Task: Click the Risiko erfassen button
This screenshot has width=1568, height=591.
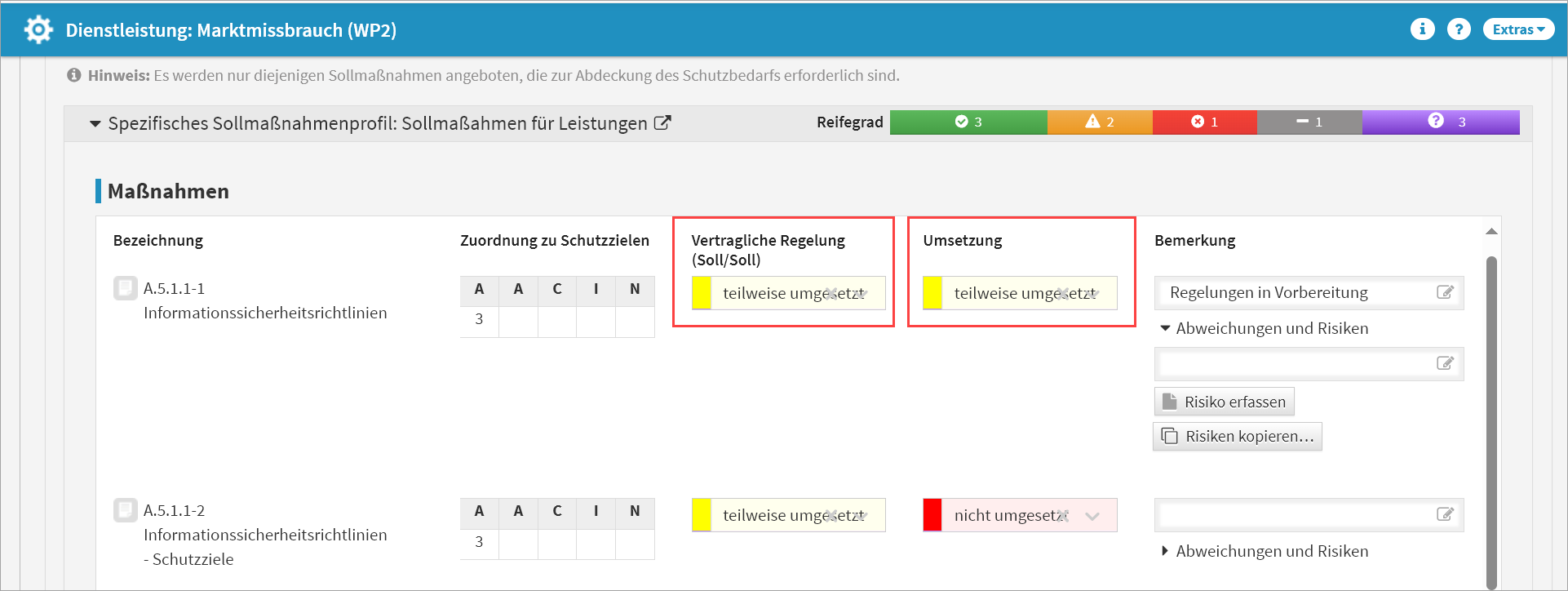Action: pyautogui.click(x=1224, y=402)
